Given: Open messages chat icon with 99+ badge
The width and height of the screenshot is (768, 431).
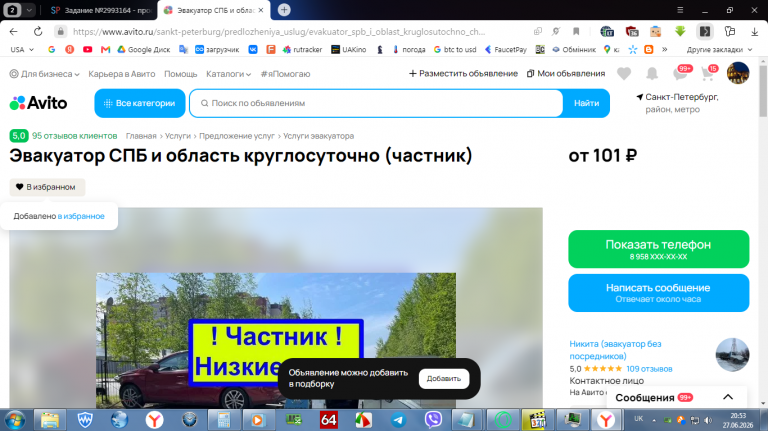Looking at the screenshot, I should 681,73.
